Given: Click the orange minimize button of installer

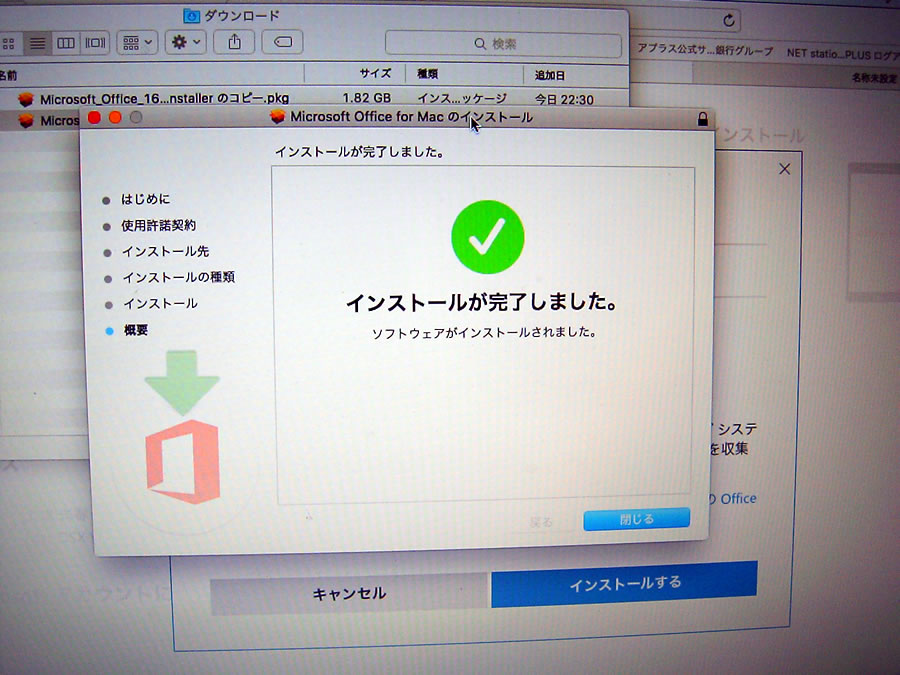Looking at the screenshot, I should pos(115,118).
